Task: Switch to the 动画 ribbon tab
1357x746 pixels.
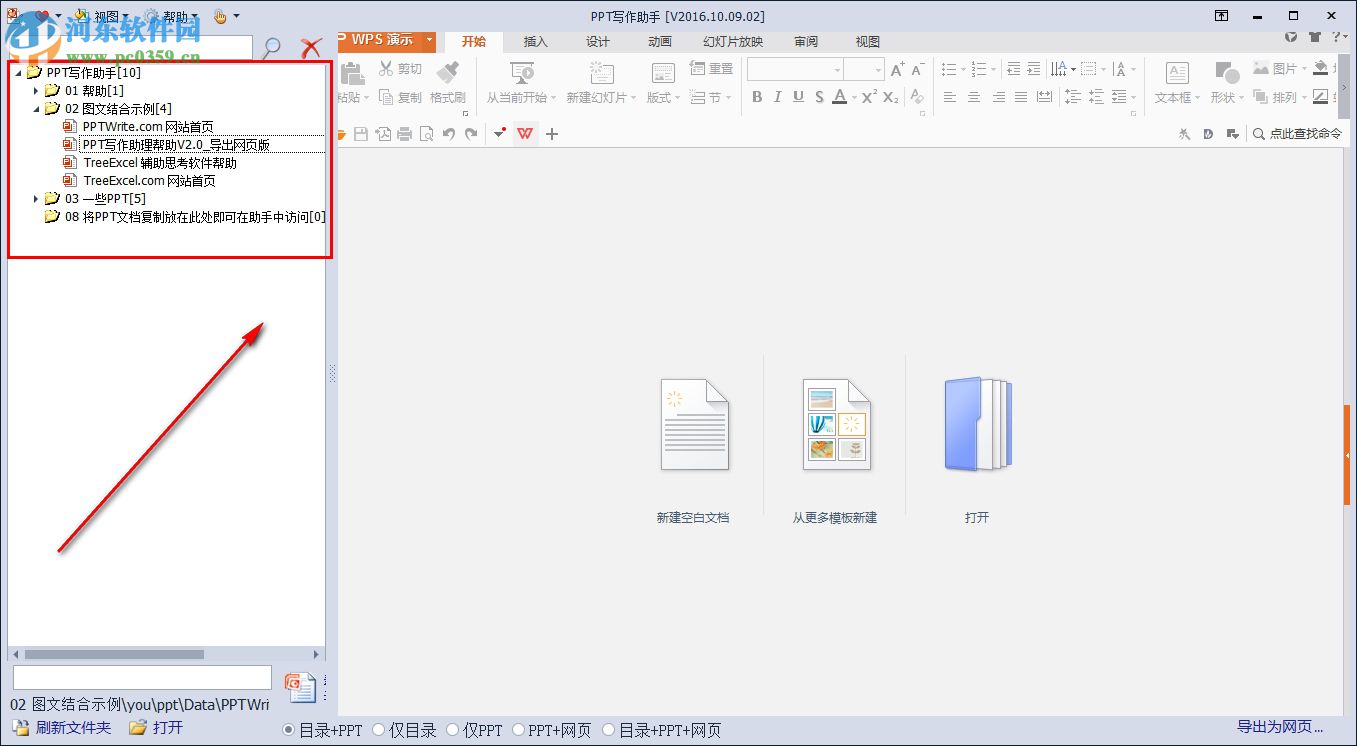Action: click(660, 41)
